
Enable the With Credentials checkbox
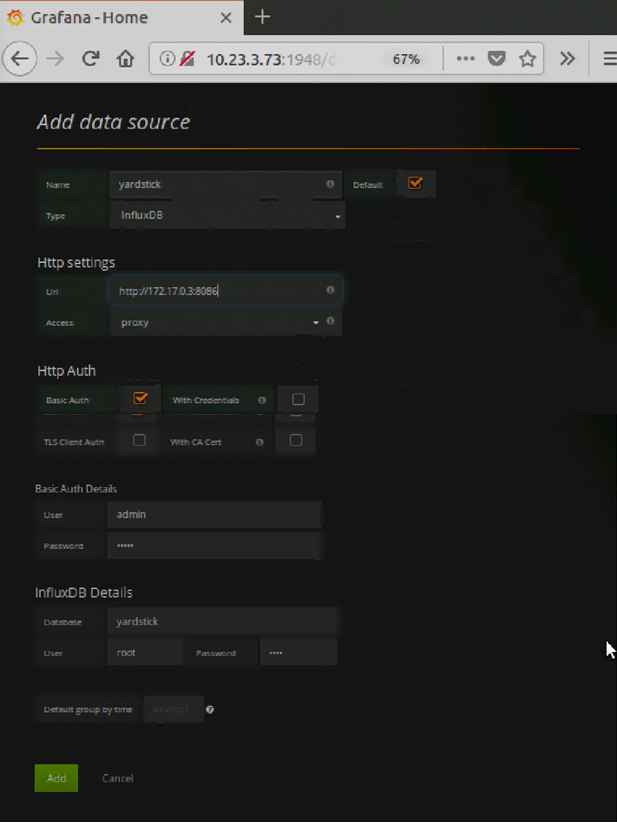pos(298,399)
